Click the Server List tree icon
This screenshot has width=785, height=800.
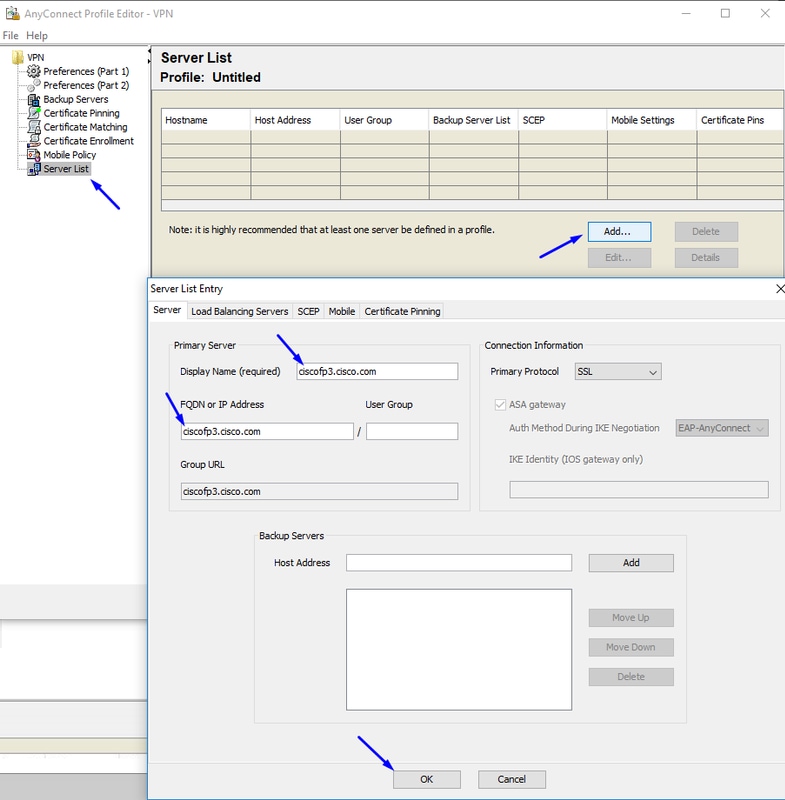[x=34, y=168]
